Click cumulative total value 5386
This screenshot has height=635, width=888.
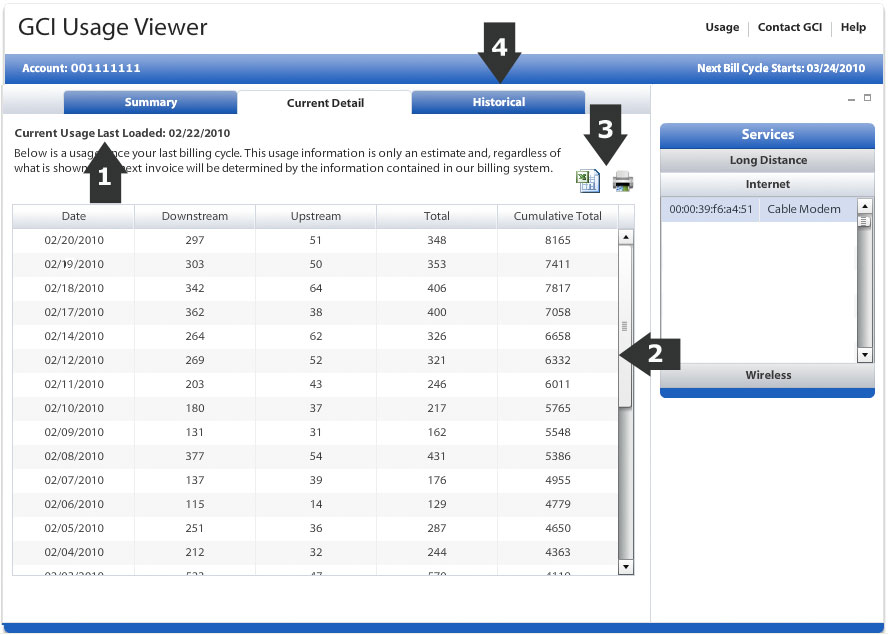coord(558,456)
